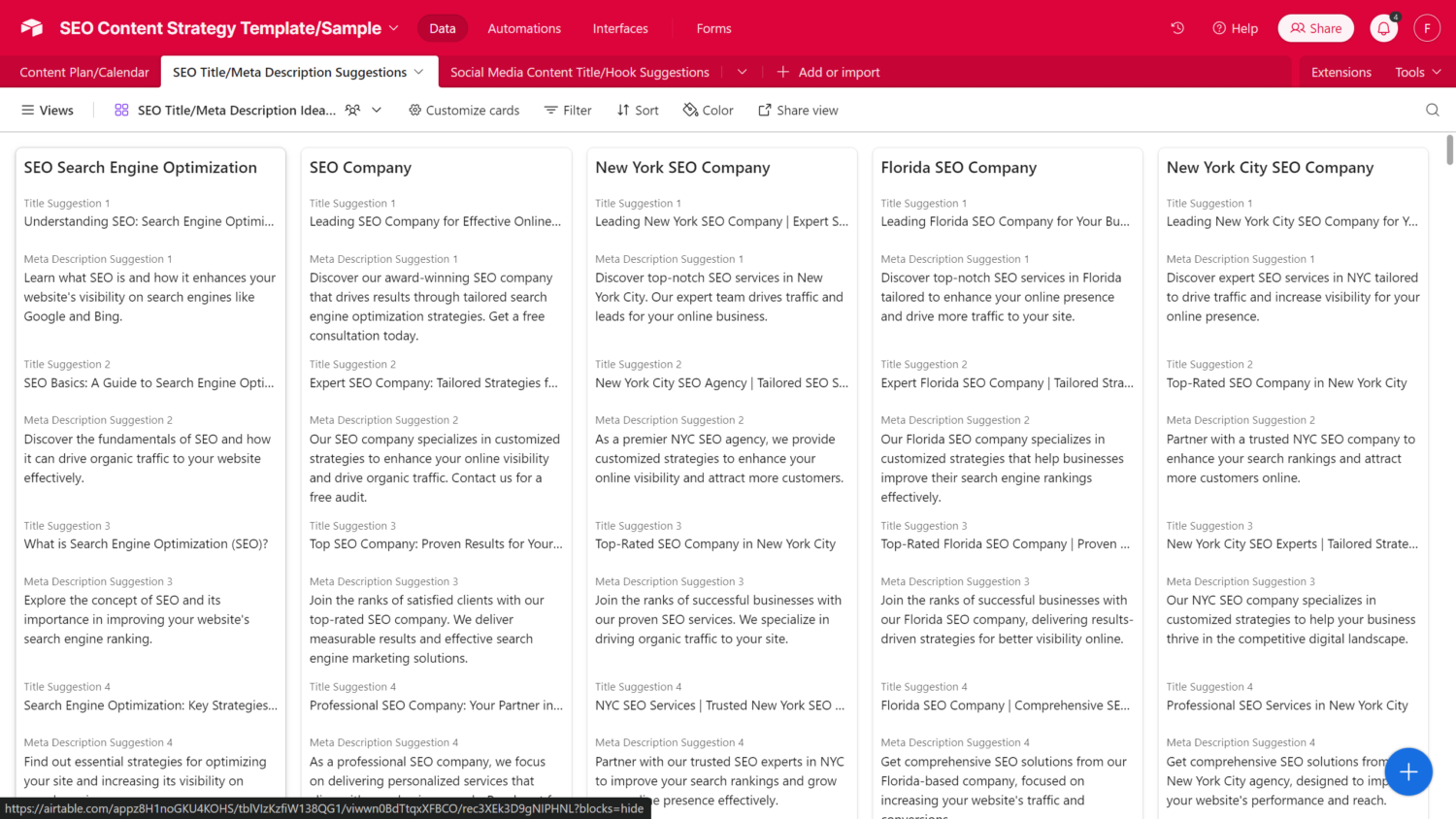Switch to Content Plan/Calendar tab
Viewport: 1456px width, 819px height.
point(84,72)
